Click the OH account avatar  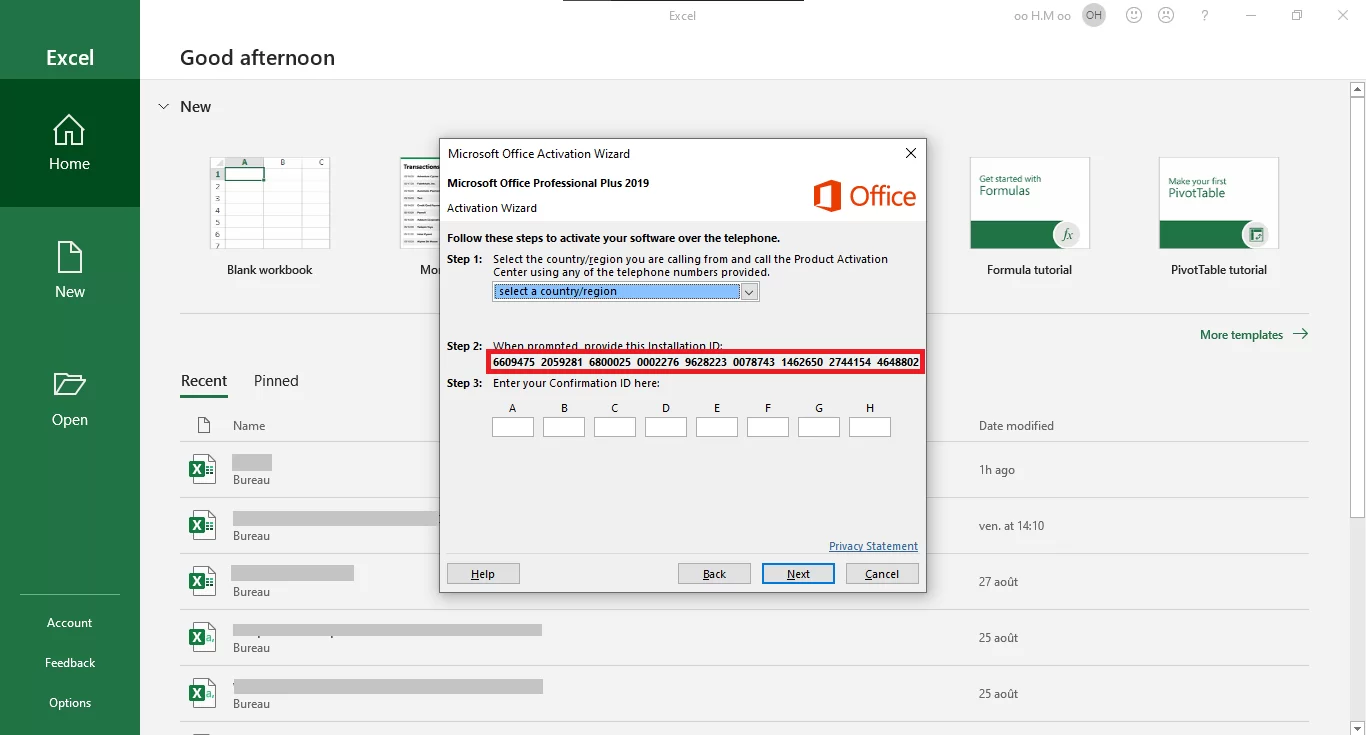point(1094,15)
